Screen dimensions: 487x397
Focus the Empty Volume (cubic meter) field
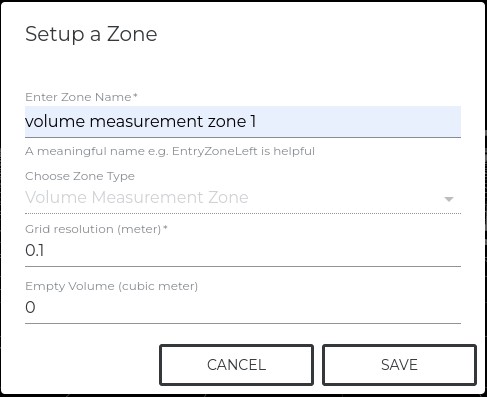pyautogui.click(x=243, y=307)
